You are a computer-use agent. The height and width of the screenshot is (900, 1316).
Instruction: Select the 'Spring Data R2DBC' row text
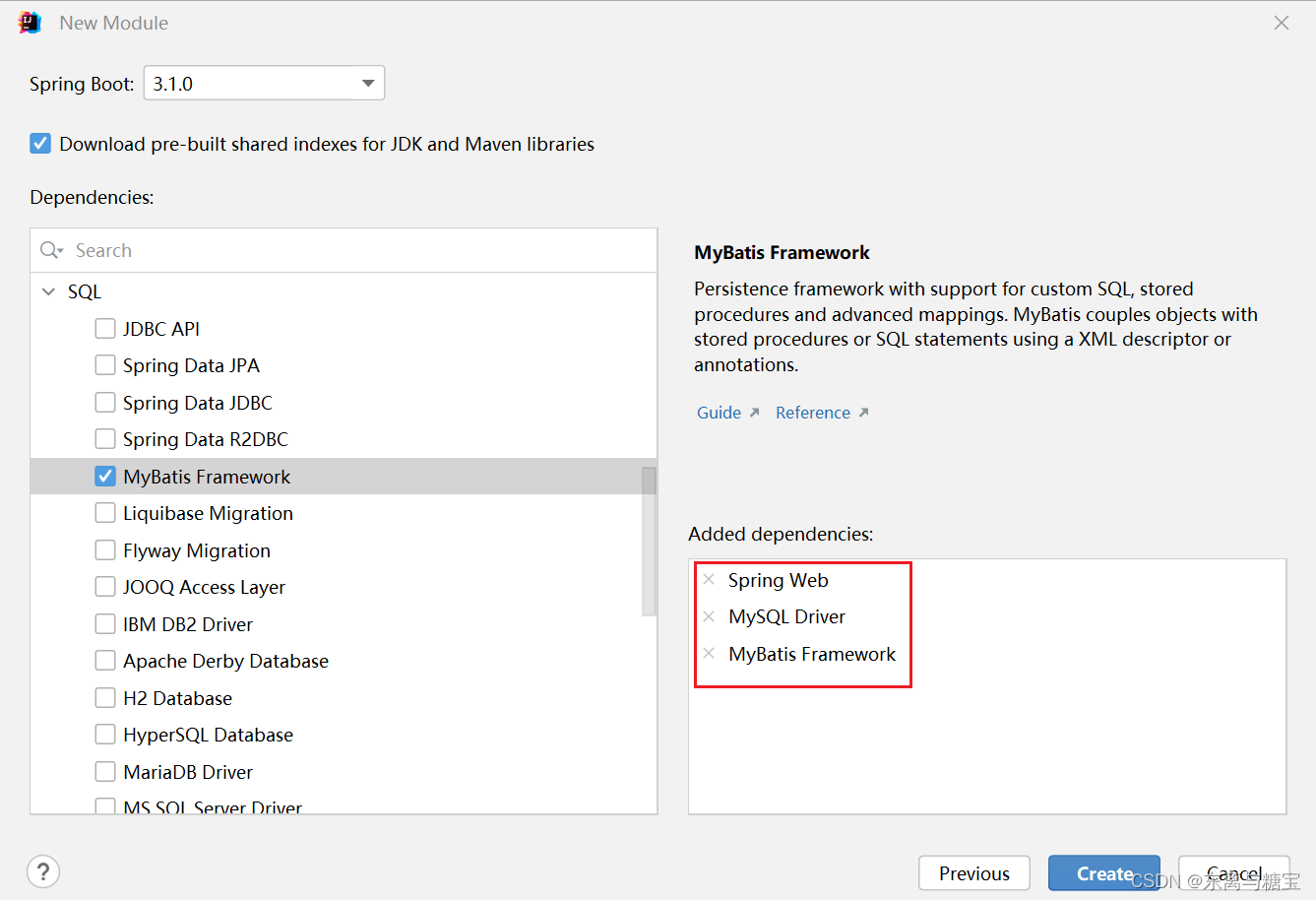coord(206,439)
